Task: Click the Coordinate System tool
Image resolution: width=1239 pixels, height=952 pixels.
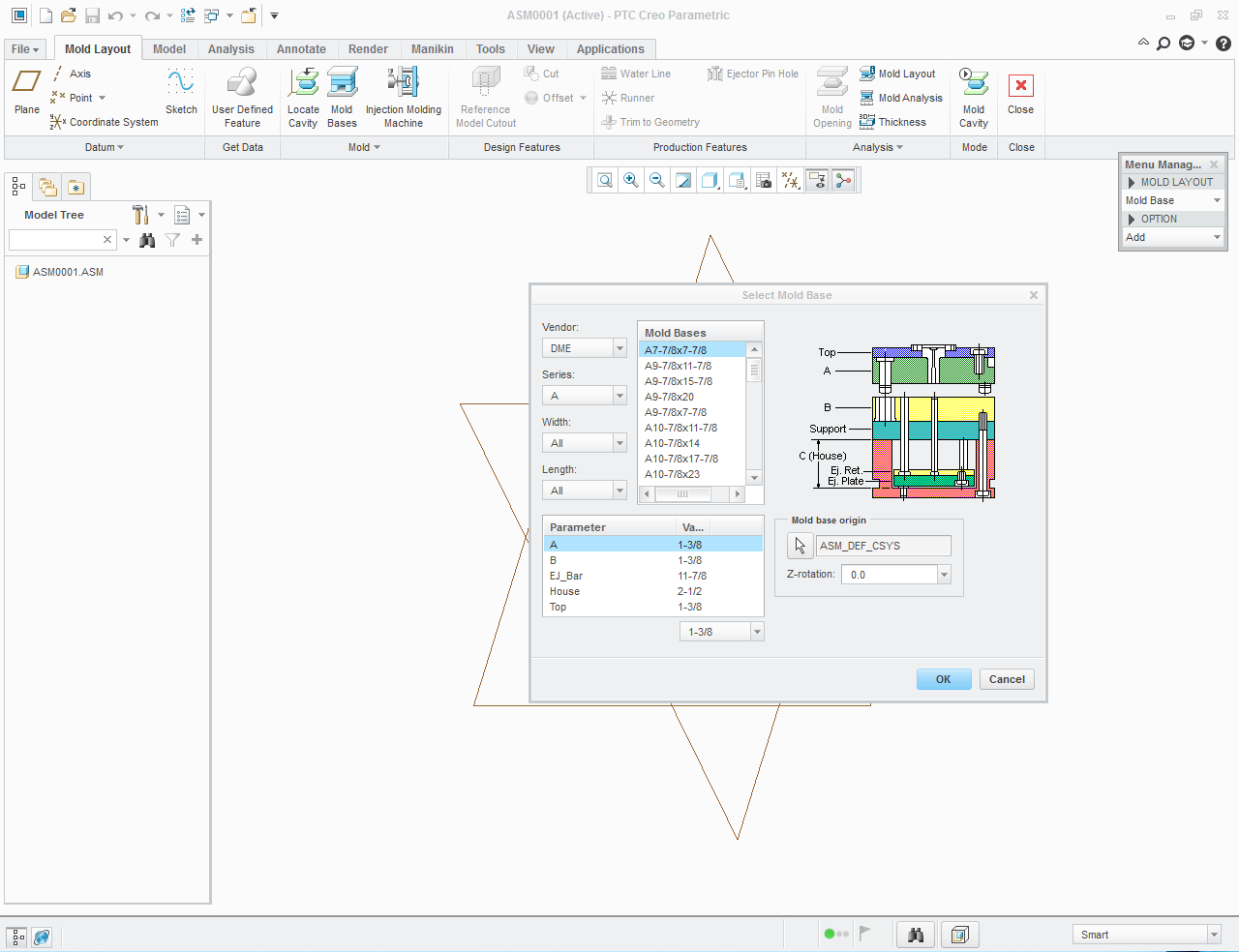Action: click(x=105, y=122)
